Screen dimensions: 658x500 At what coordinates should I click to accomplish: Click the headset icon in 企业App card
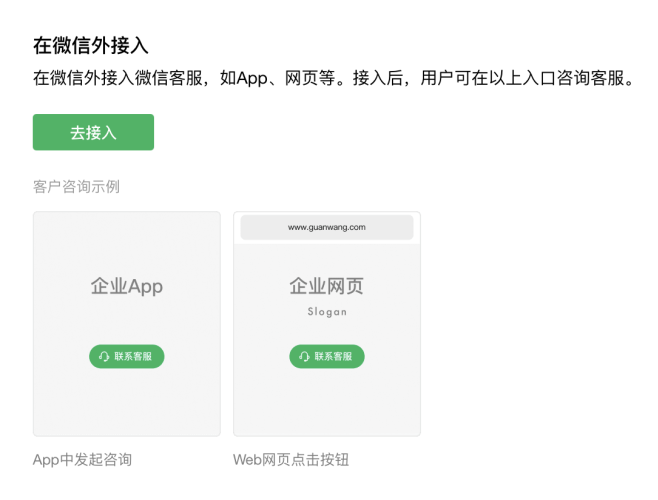click(104, 356)
